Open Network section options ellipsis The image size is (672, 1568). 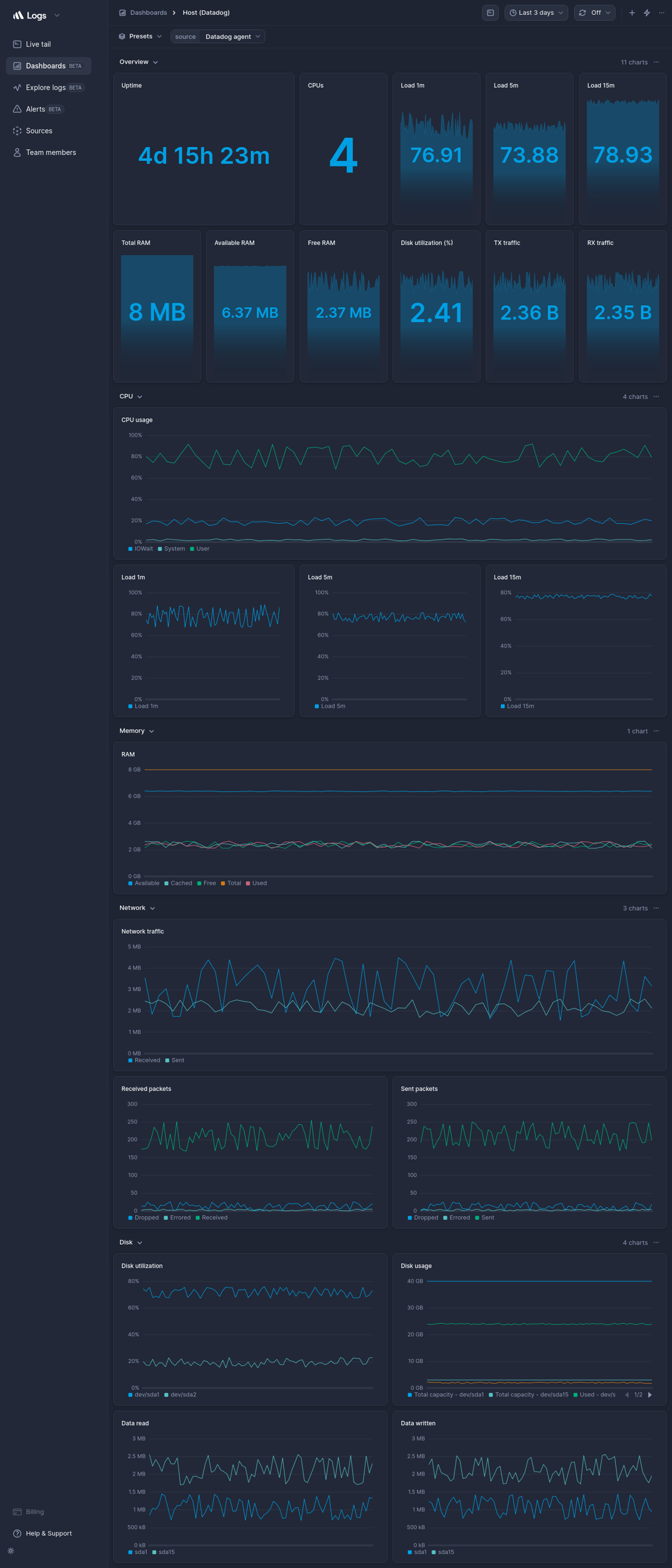(656, 908)
